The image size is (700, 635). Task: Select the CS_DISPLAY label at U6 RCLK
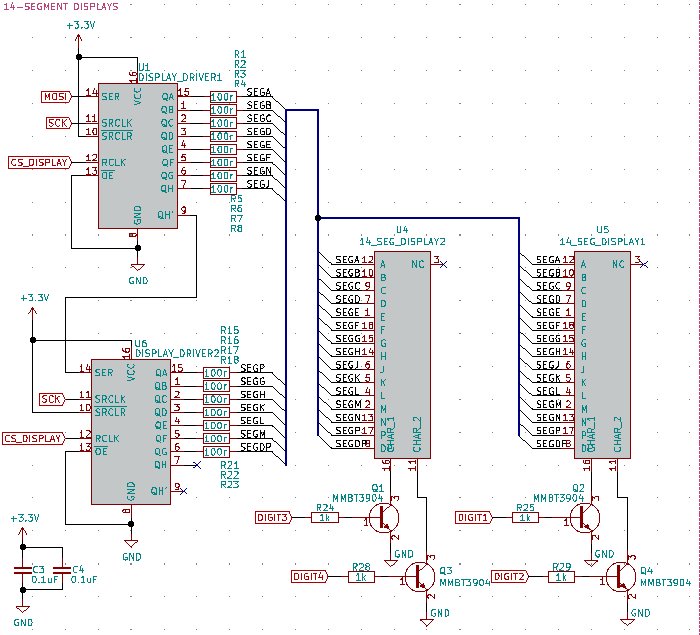(x=33, y=439)
